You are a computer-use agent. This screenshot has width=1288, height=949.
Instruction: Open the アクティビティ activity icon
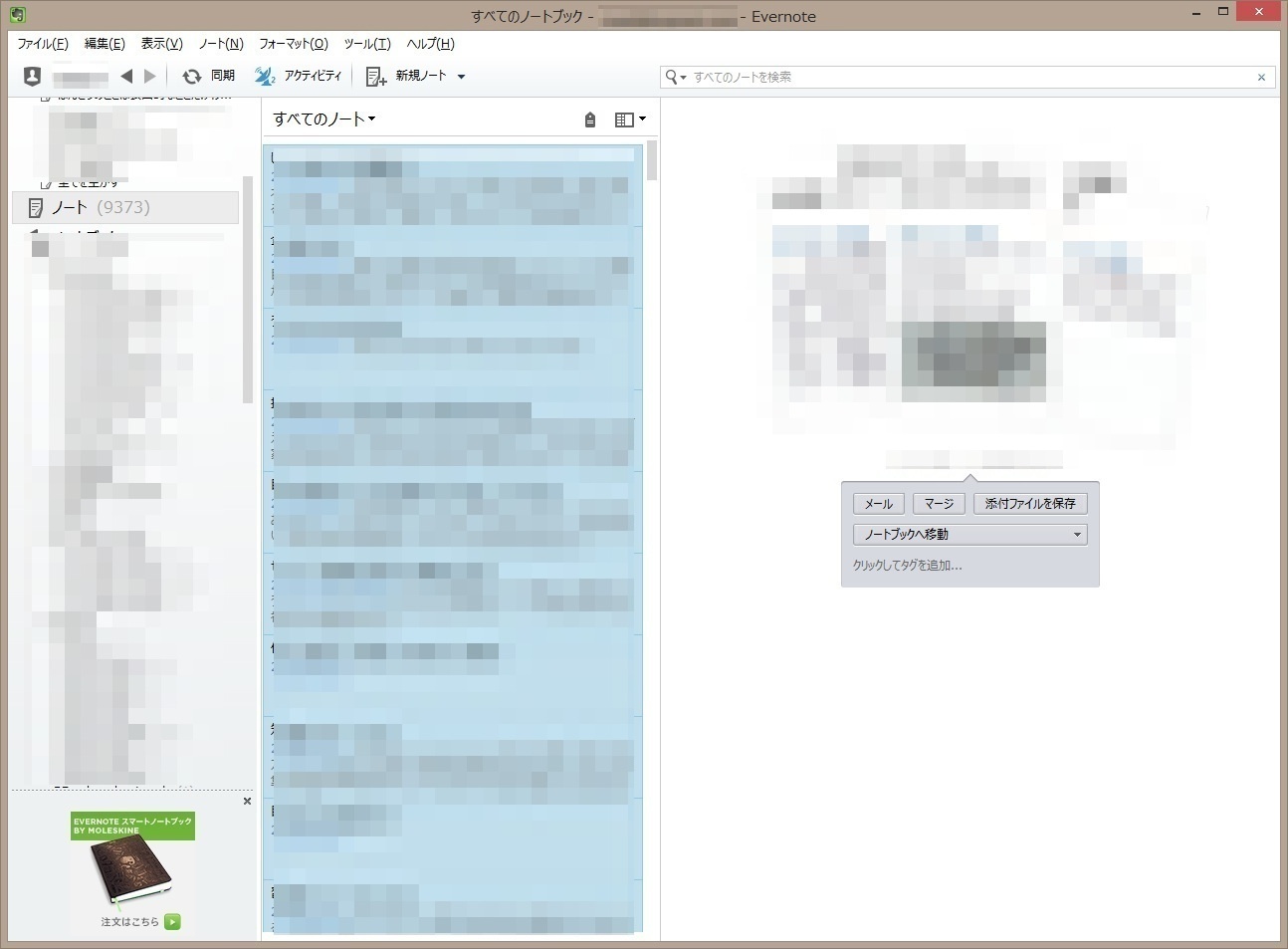(x=265, y=76)
